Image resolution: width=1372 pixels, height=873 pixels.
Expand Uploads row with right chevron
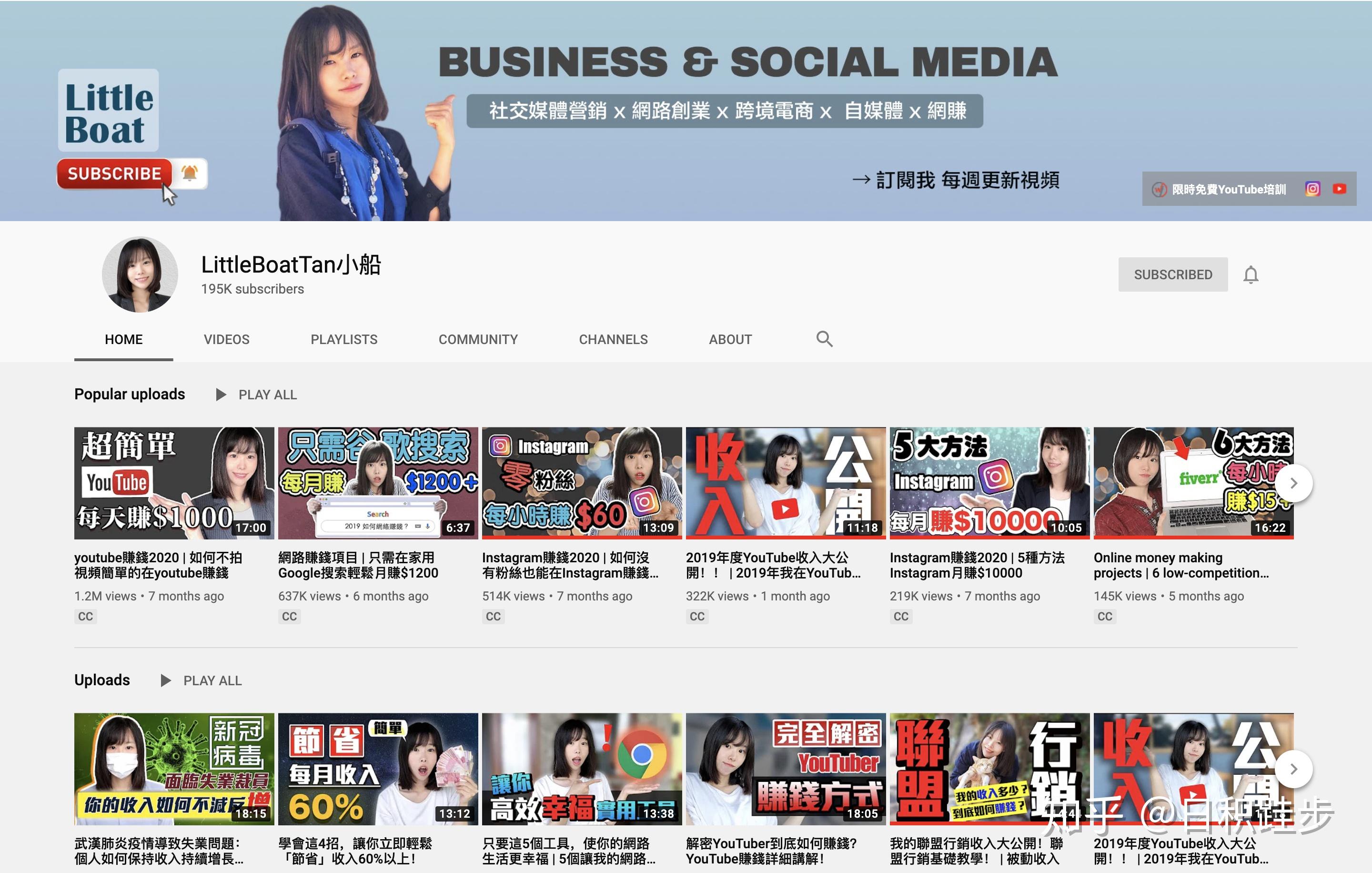[x=1293, y=769]
